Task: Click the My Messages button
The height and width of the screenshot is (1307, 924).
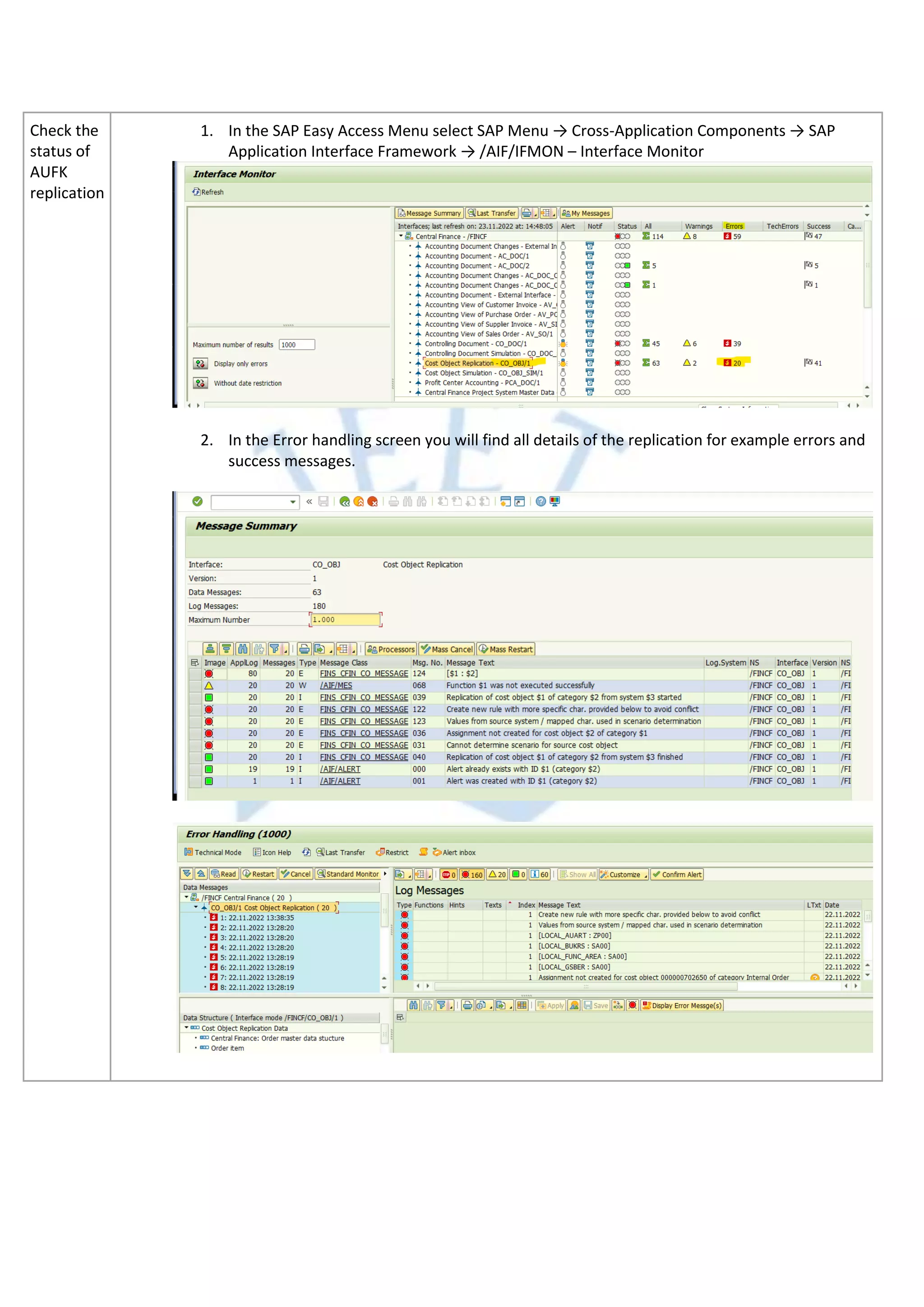Action: point(586,213)
